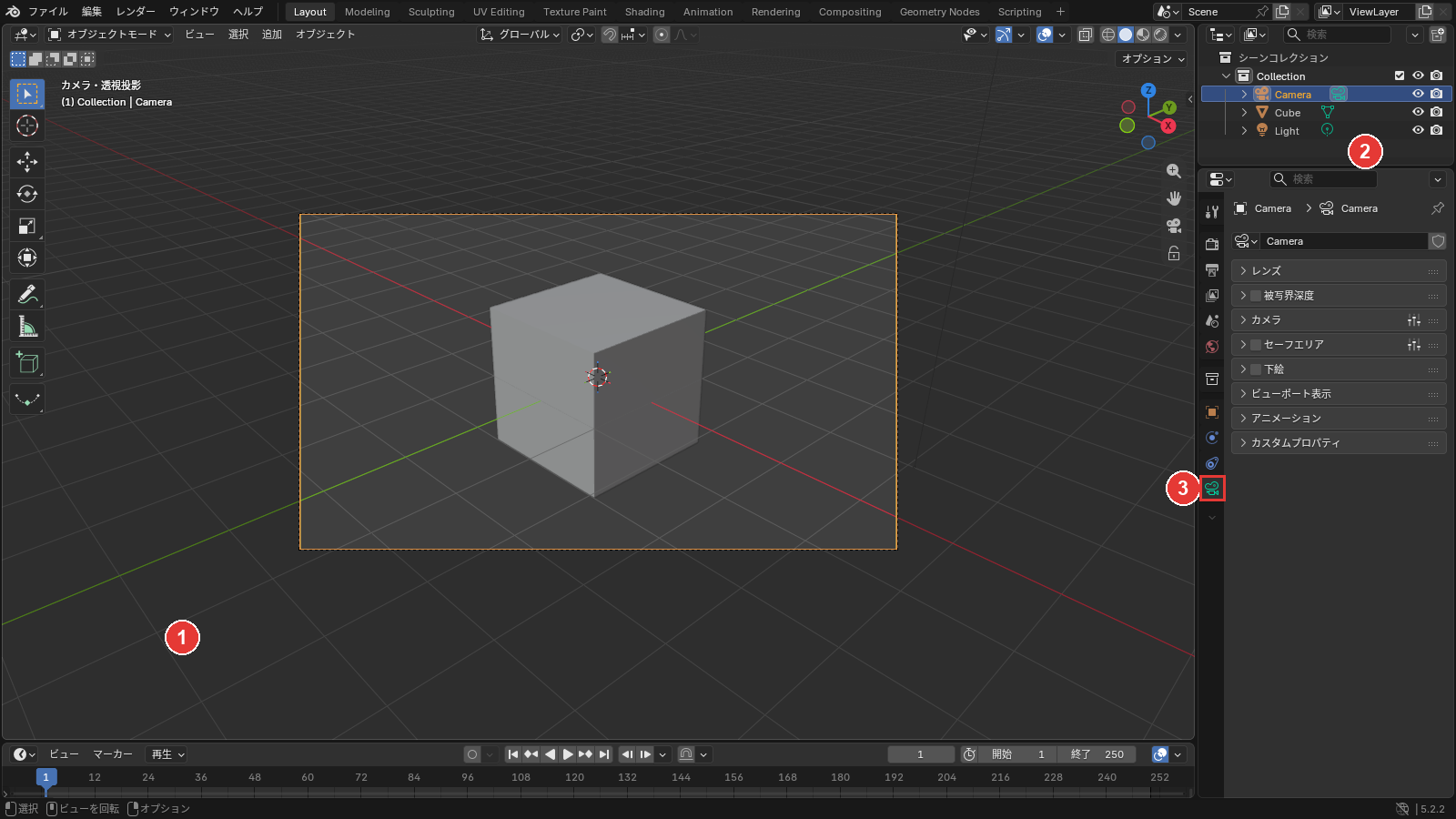The image size is (1456, 819).
Task: Select the Transform tool
Action: [27, 258]
